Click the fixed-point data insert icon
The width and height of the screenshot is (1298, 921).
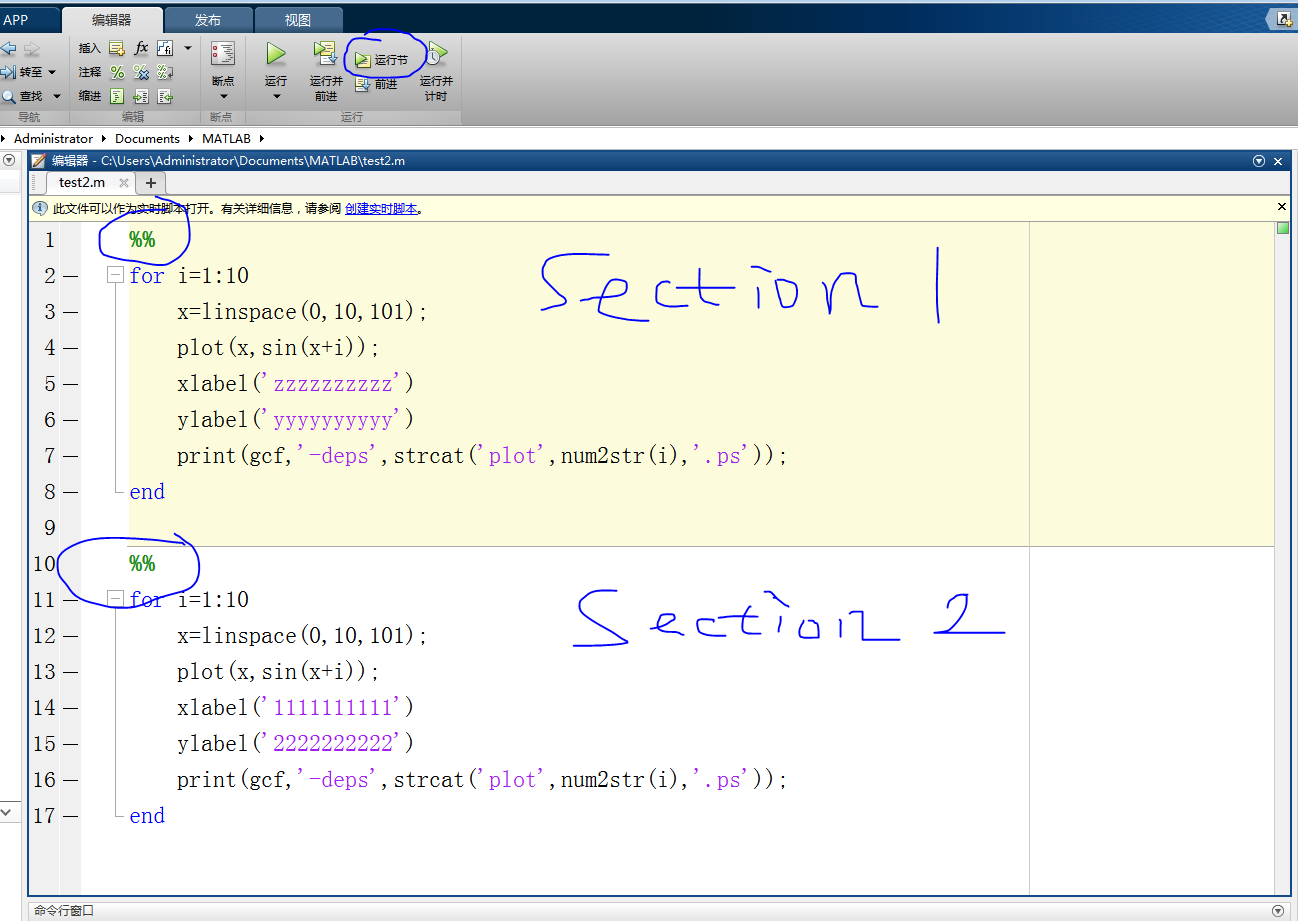point(165,48)
